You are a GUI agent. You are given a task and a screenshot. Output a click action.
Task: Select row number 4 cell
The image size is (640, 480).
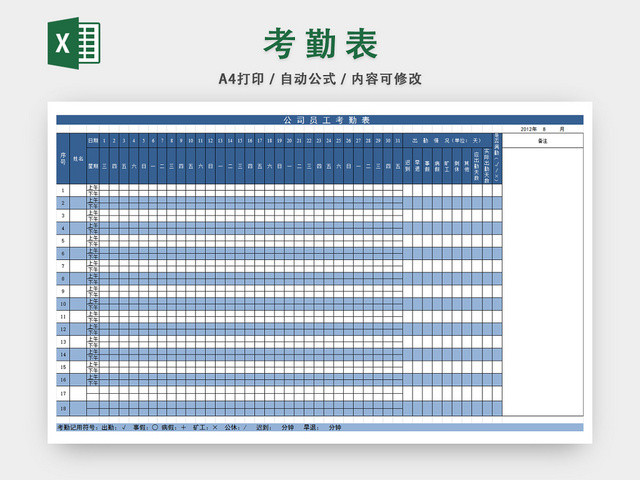coord(63,228)
